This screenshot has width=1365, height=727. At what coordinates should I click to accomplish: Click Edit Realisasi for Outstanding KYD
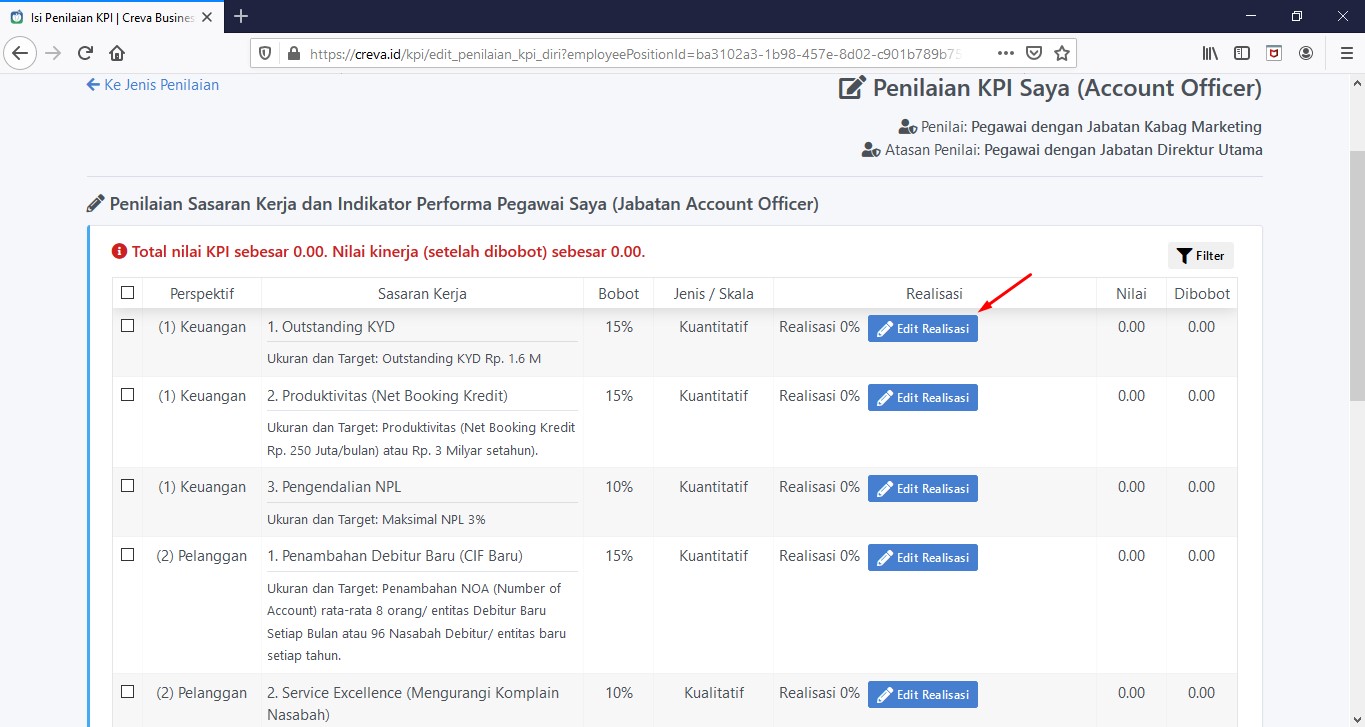coord(922,329)
